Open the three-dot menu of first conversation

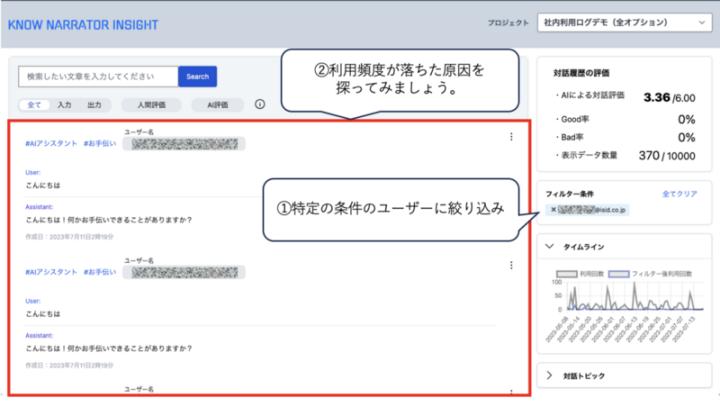point(512,138)
